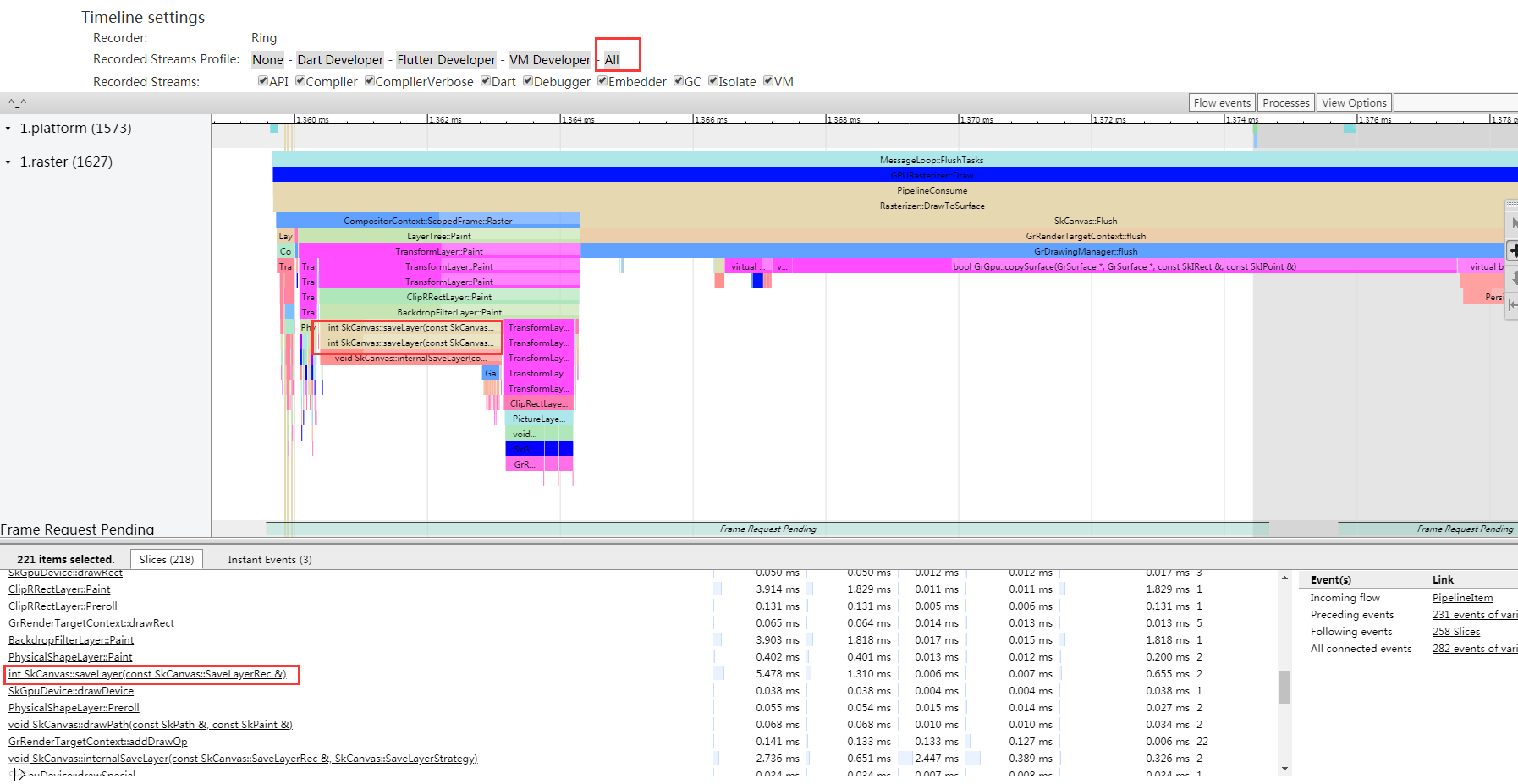Viewport: 1518px width, 784px height.
Task: Select the bool GrGpu::copySurface slice
Action: coord(1124,266)
